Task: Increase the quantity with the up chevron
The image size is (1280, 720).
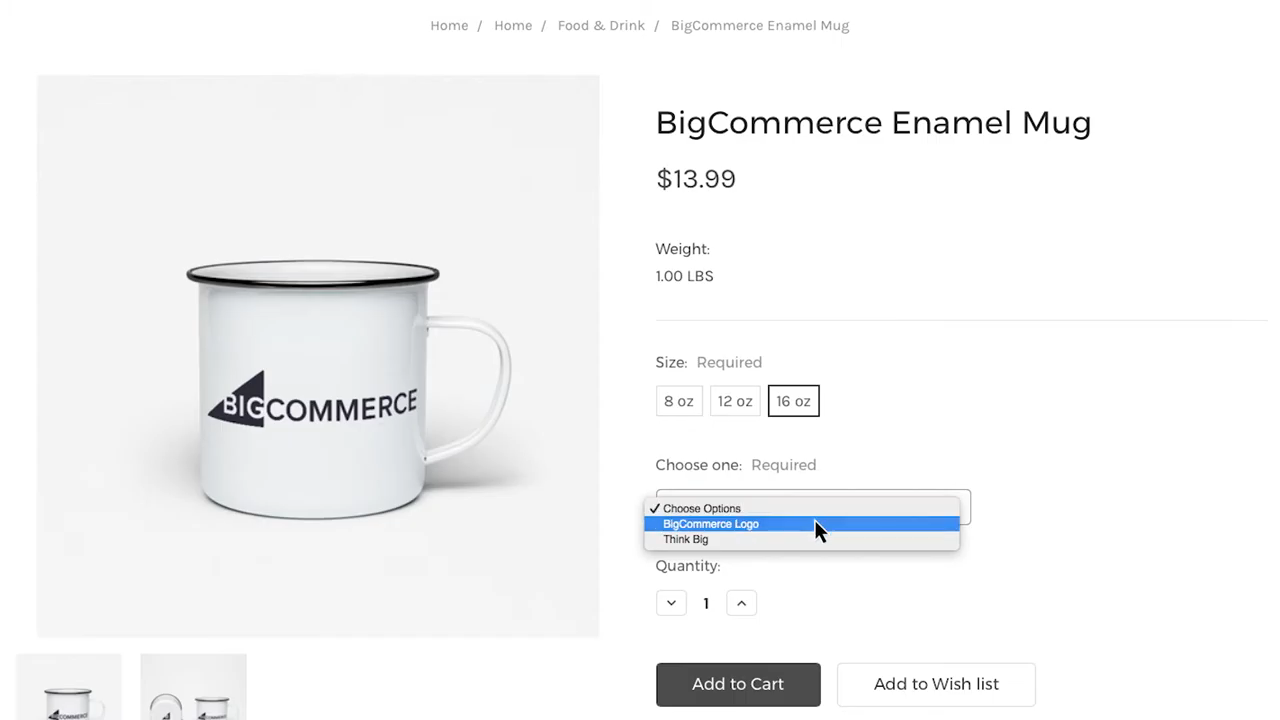Action: point(741,603)
